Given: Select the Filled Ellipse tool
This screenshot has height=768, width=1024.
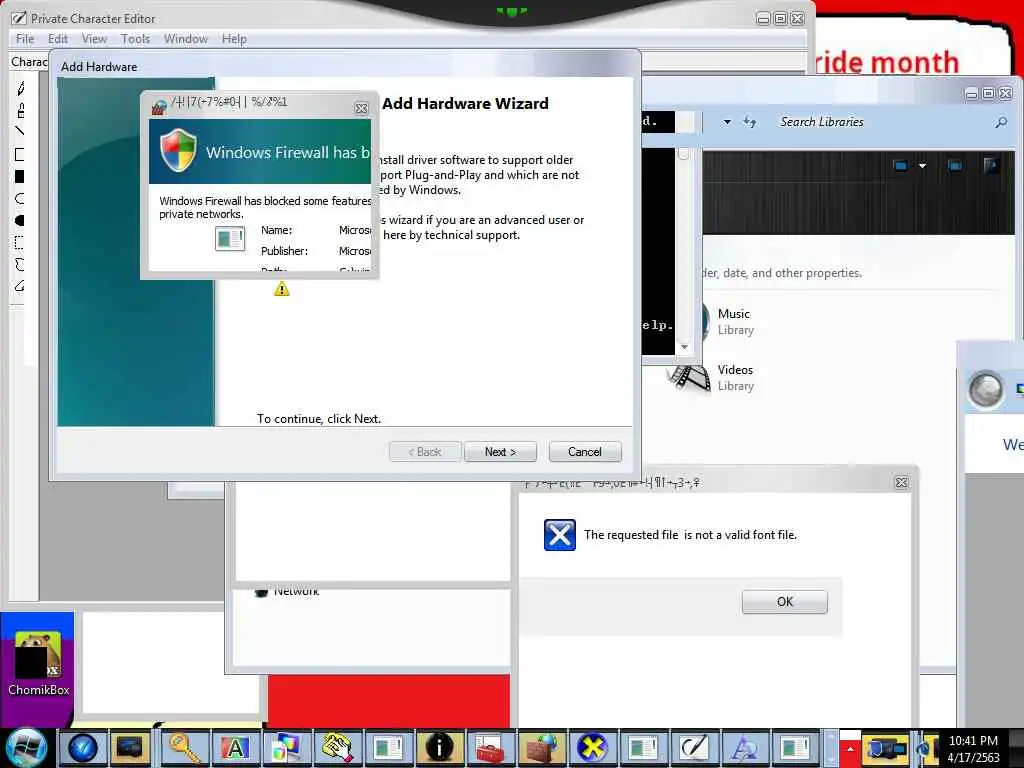Looking at the screenshot, I should 20,221.
